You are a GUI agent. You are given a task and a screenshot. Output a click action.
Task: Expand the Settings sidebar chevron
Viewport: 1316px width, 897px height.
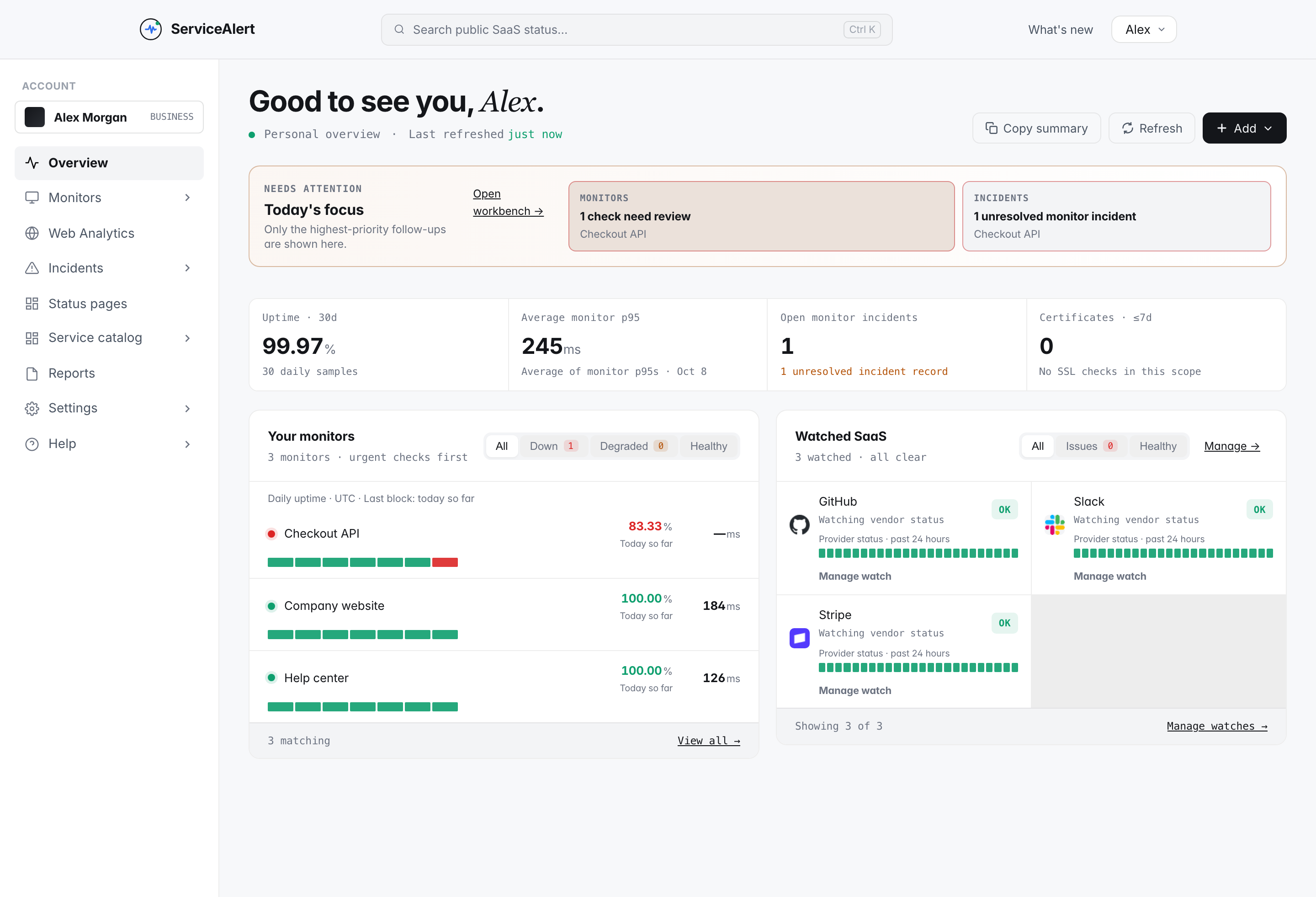click(187, 409)
